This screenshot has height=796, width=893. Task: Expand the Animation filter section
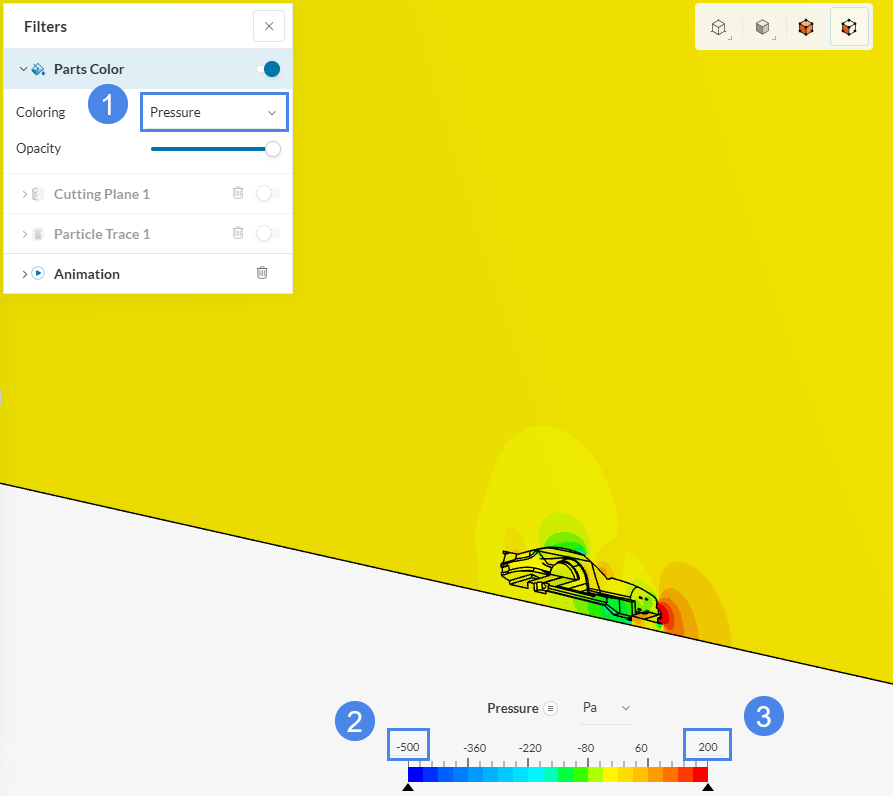pos(24,273)
